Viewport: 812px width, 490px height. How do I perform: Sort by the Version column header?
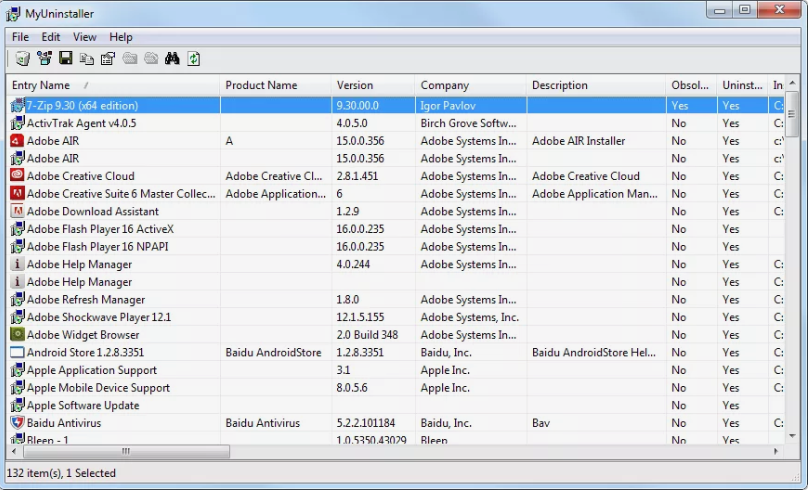click(373, 85)
